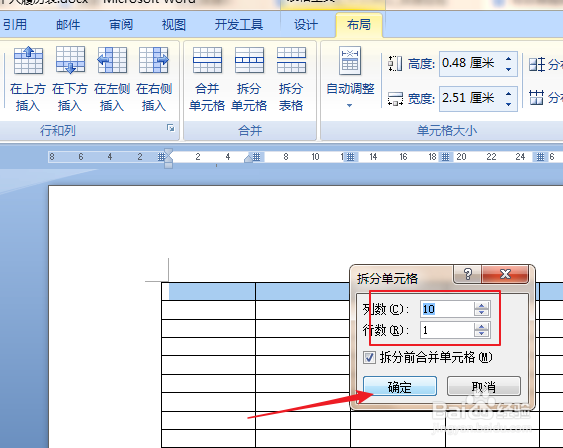563x448 pixels.
Task: Close the 拆分单元格 dialog
Action: [505, 274]
